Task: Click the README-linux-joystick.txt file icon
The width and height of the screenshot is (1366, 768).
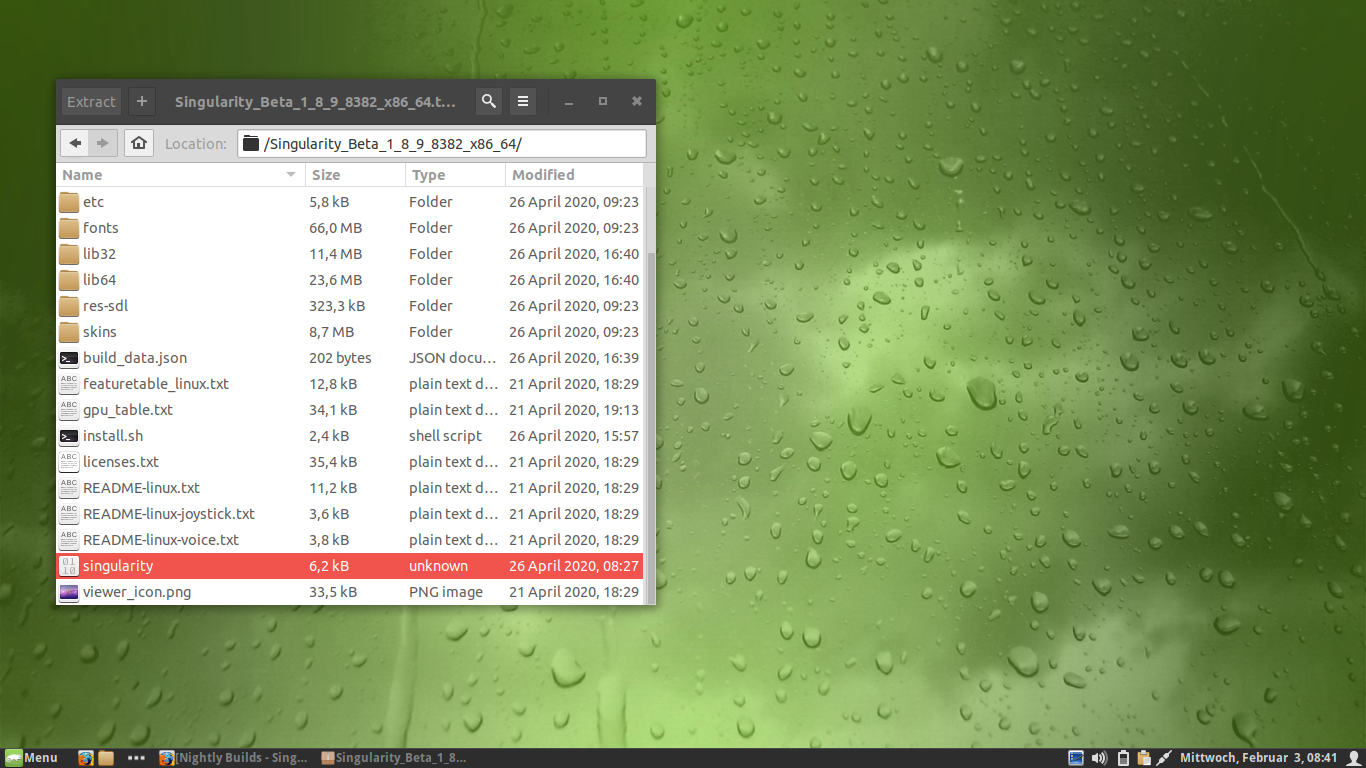Action: point(69,514)
